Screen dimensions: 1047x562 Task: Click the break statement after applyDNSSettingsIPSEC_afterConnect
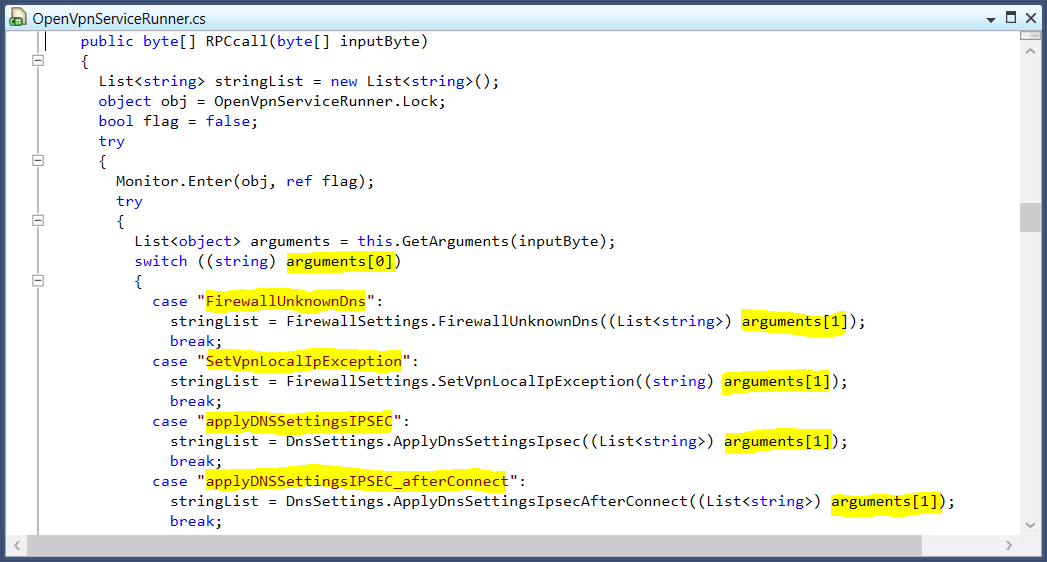click(x=196, y=522)
